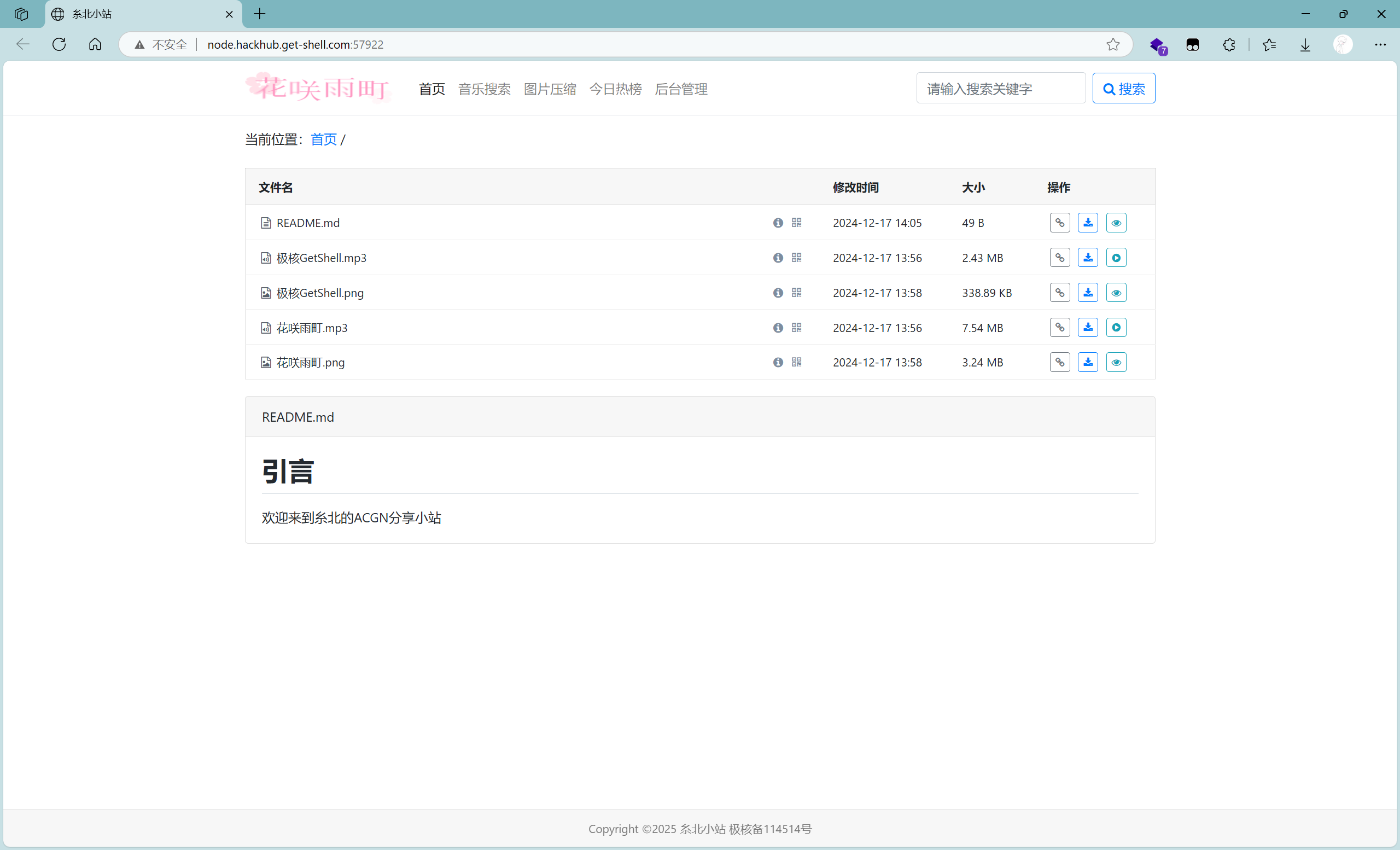Click the 花咲雨町 site logo
This screenshot has height=850, width=1400.
pos(318,87)
